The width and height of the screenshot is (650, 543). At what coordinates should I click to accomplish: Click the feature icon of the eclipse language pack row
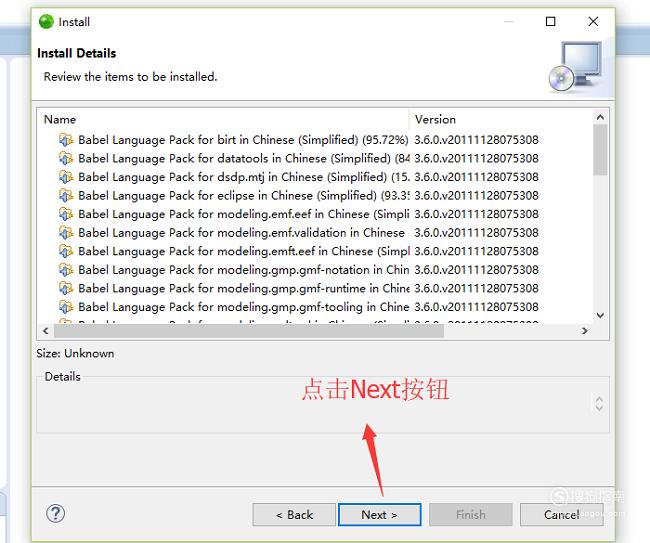point(66,195)
